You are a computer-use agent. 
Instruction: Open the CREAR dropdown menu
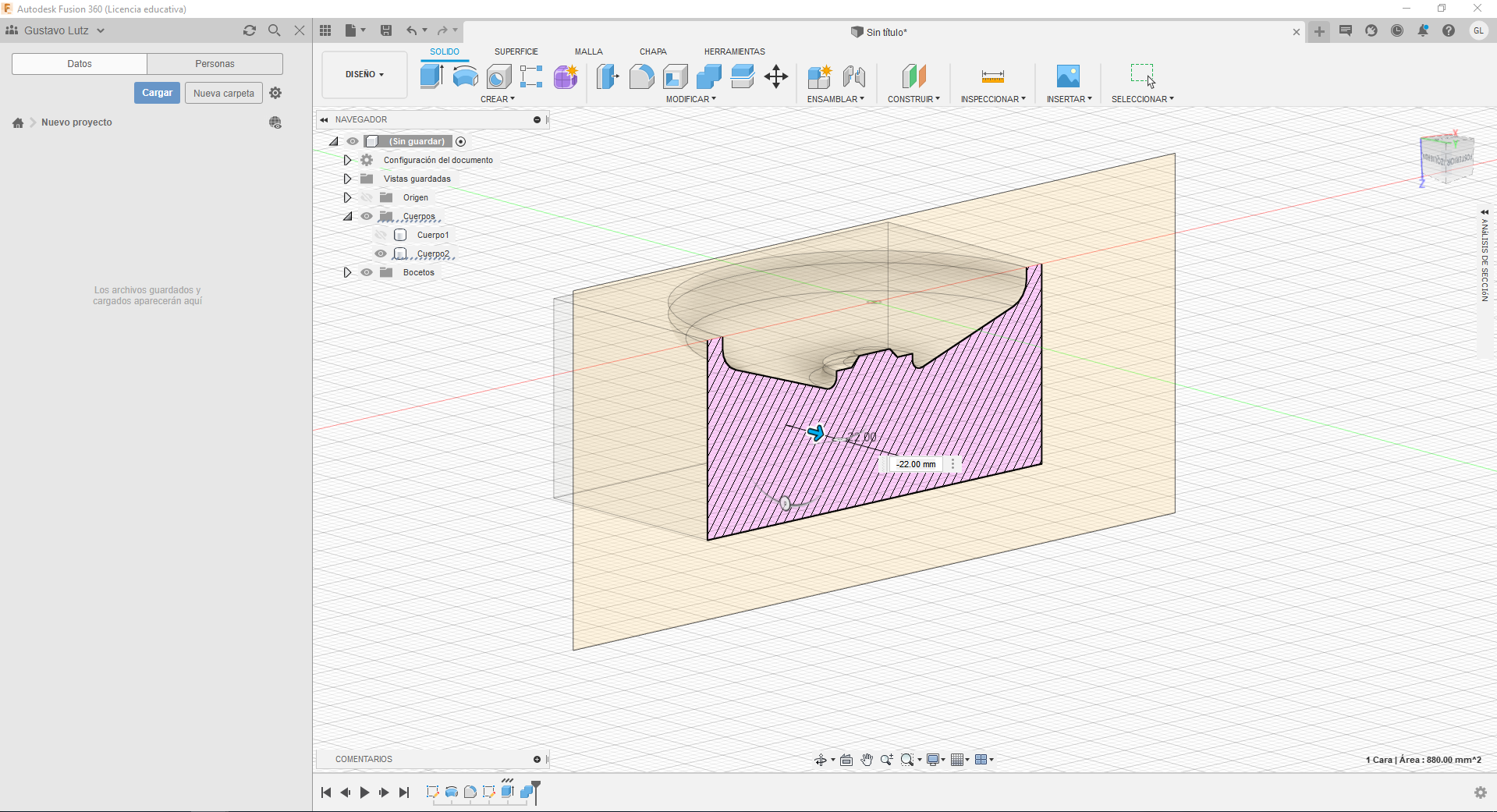(x=498, y=99)
